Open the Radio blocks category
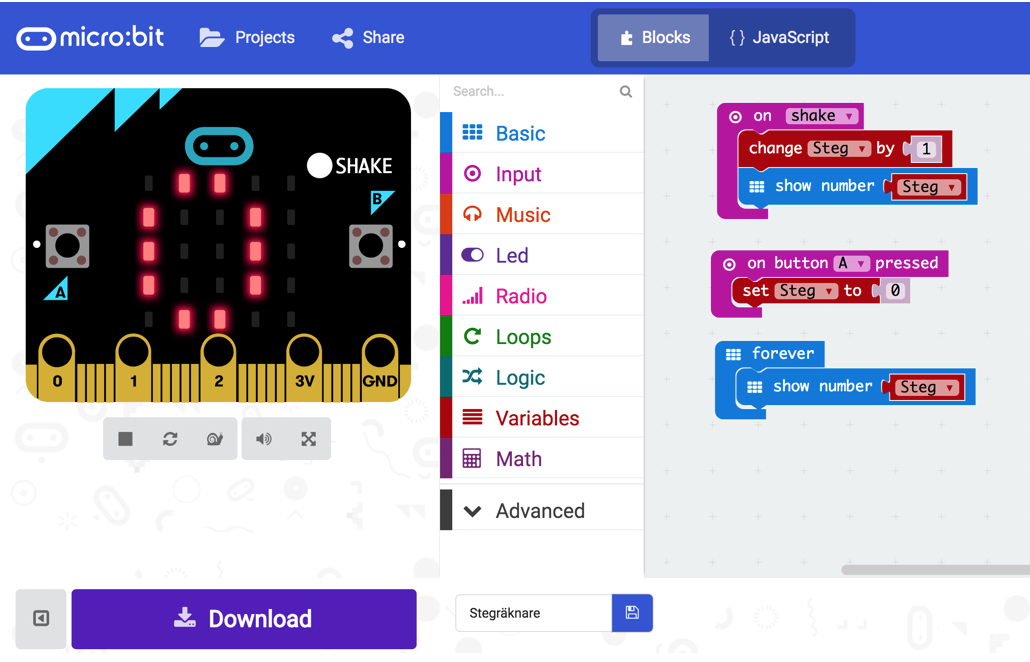This screenshot has width=1030, height=662. coord(542,296)
